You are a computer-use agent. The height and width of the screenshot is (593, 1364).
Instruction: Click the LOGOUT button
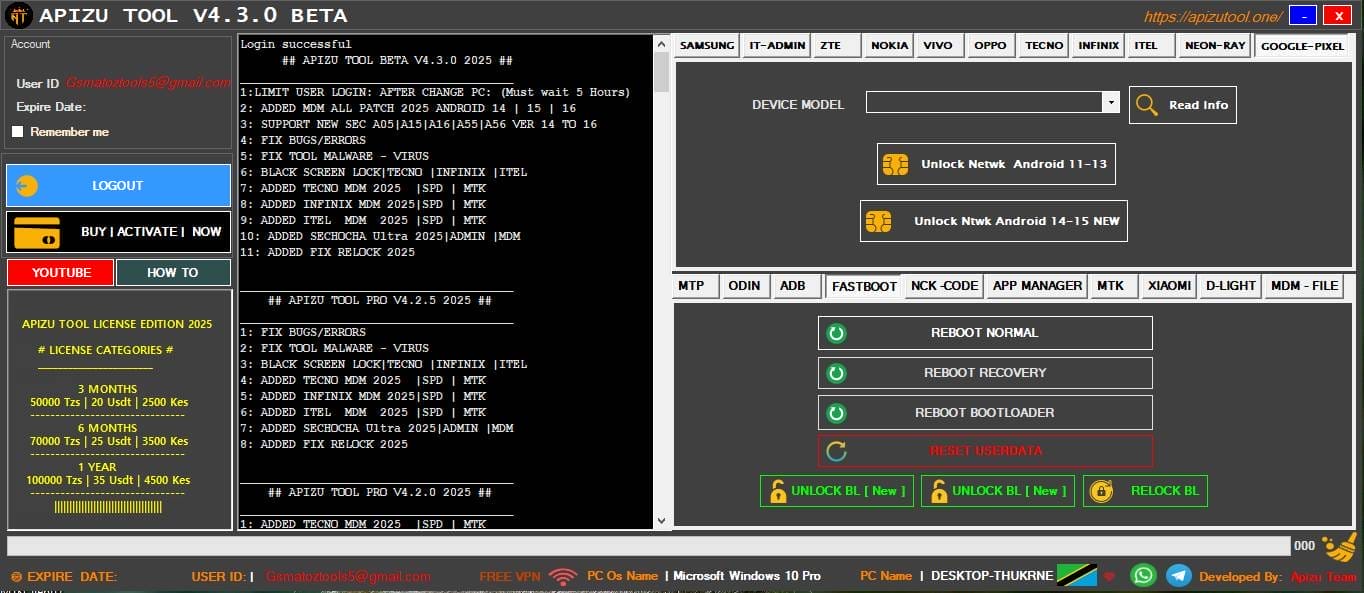coord(118,185)
